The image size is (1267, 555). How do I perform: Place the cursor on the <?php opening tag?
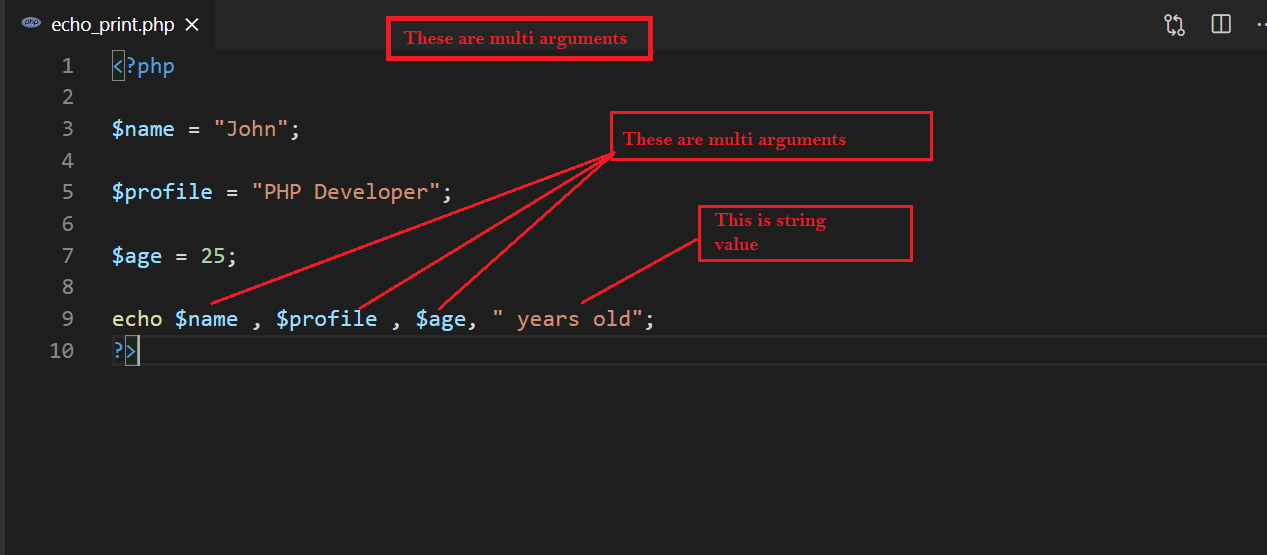coord(143,66)
